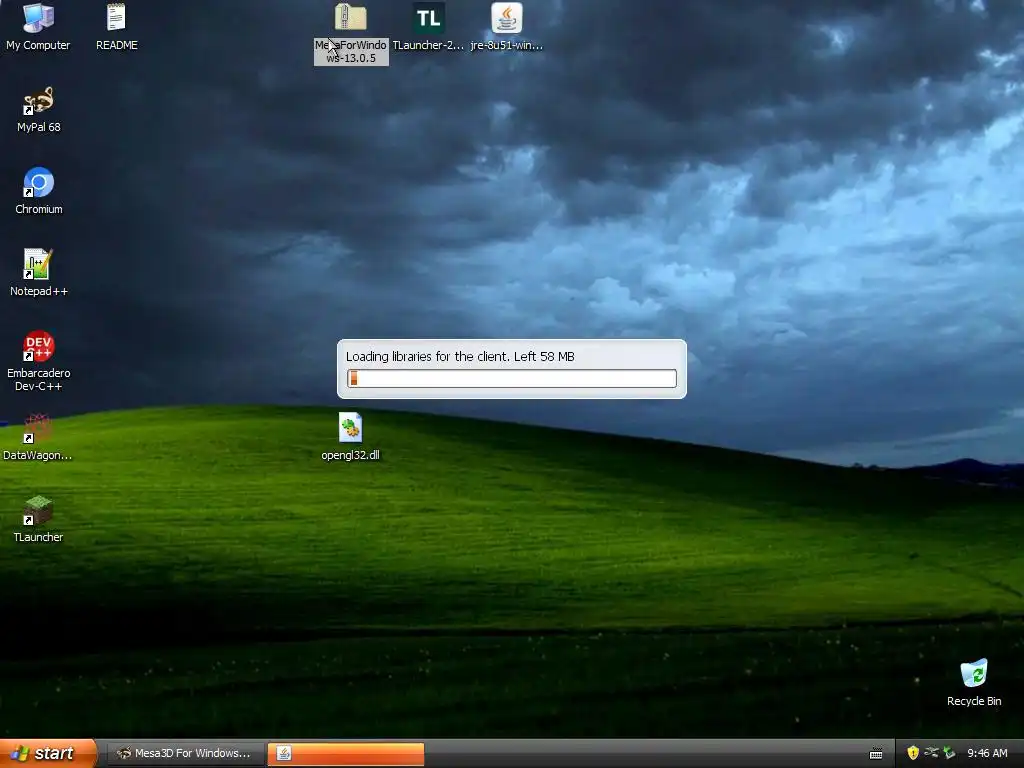Click the active Java taskbar button
Image resolution: width=1024 pixels, height=768 pixels.
coord(345,753)
